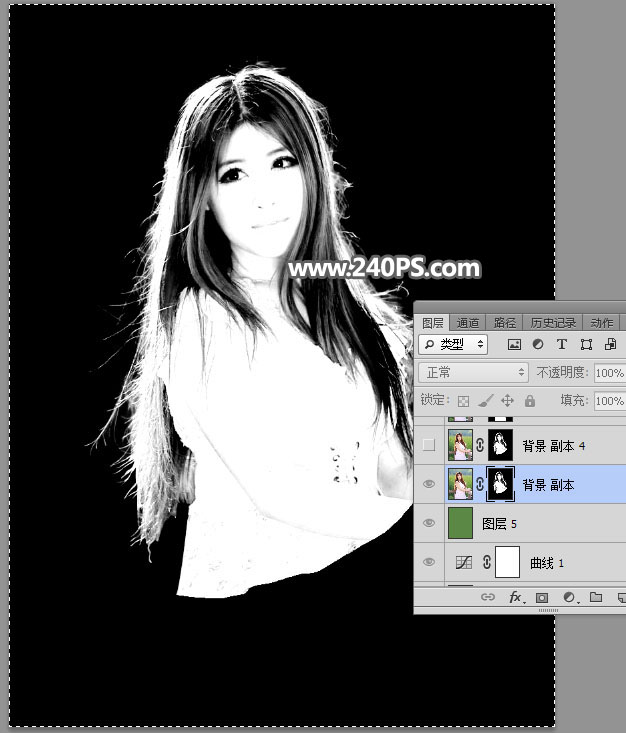Hide the 背景 副本 layer
The height and width of the screenshot is (733, 626).
pos(429,484)
